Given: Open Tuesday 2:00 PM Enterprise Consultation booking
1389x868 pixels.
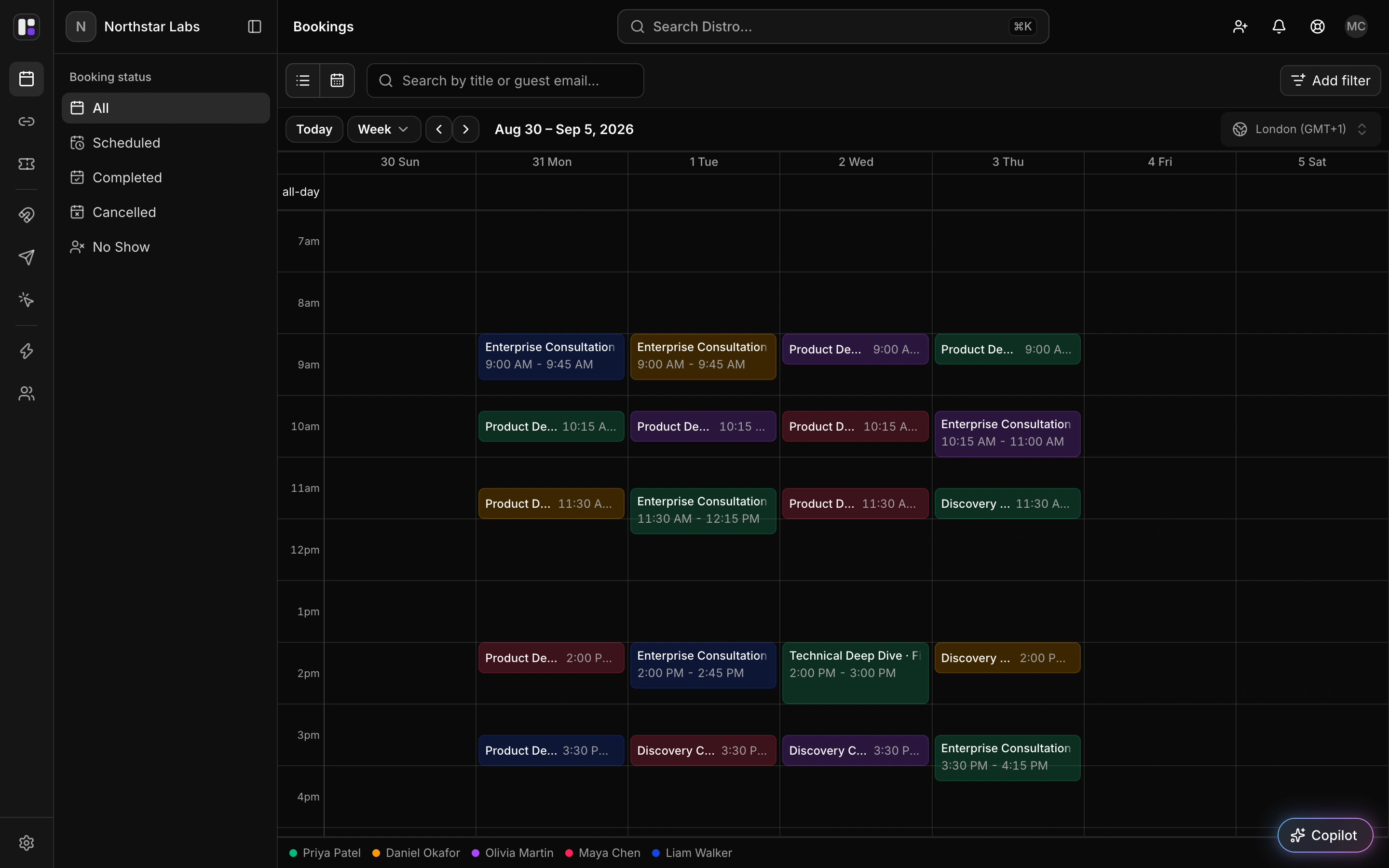Looking at the screenshot, I should (703, 665).
